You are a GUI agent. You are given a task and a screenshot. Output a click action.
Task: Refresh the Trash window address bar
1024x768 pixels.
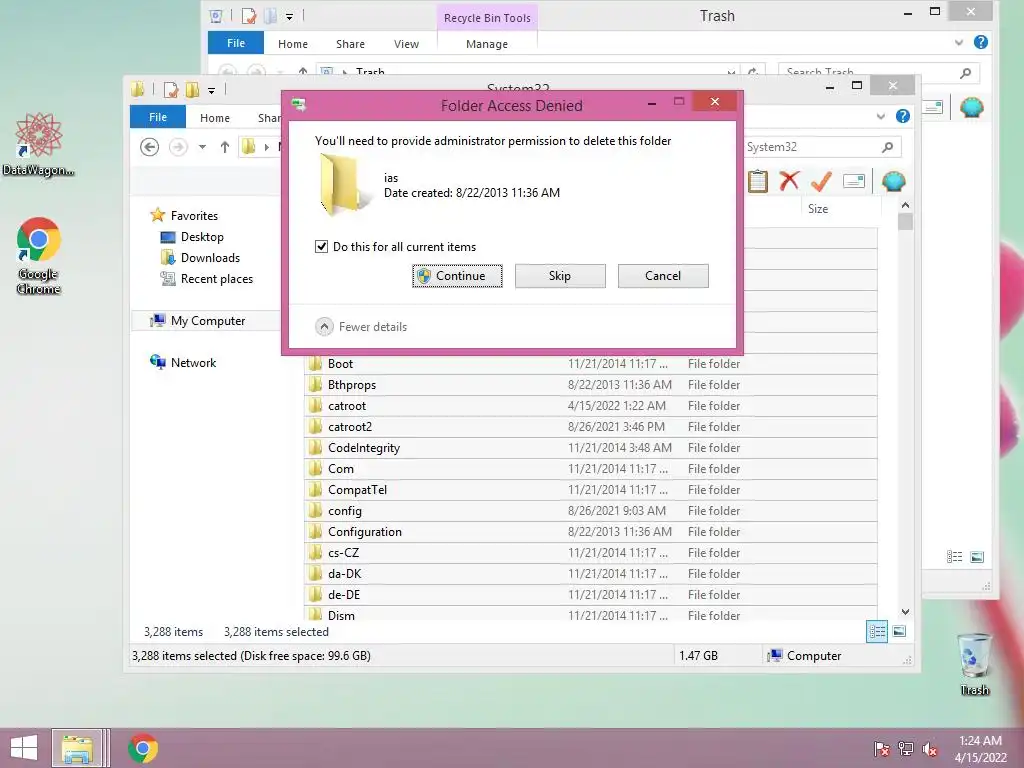(x=753, y=72)
